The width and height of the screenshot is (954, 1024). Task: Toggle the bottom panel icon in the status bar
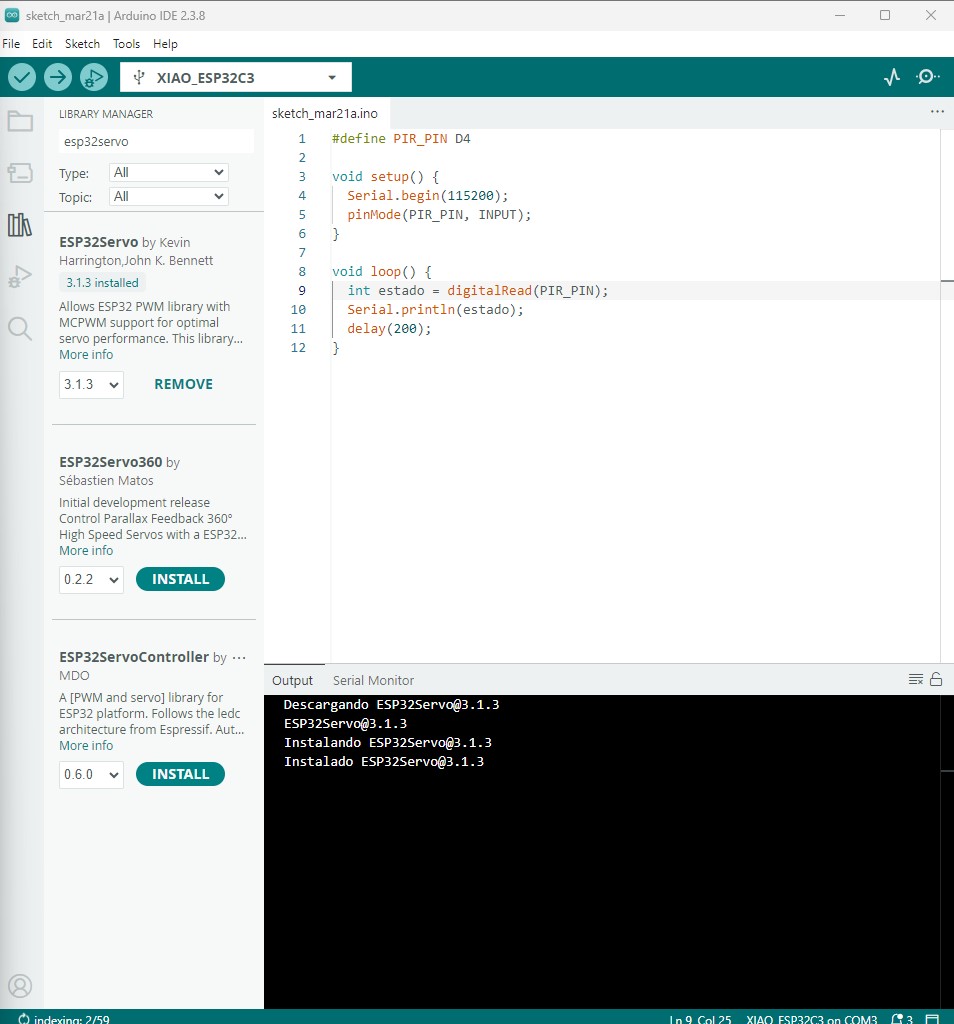coord(932,1018)
